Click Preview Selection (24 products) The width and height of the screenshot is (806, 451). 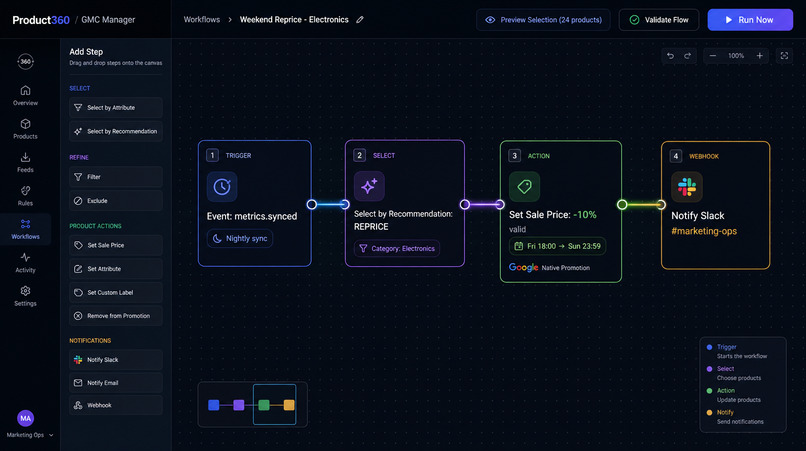(x=543, y=20)
